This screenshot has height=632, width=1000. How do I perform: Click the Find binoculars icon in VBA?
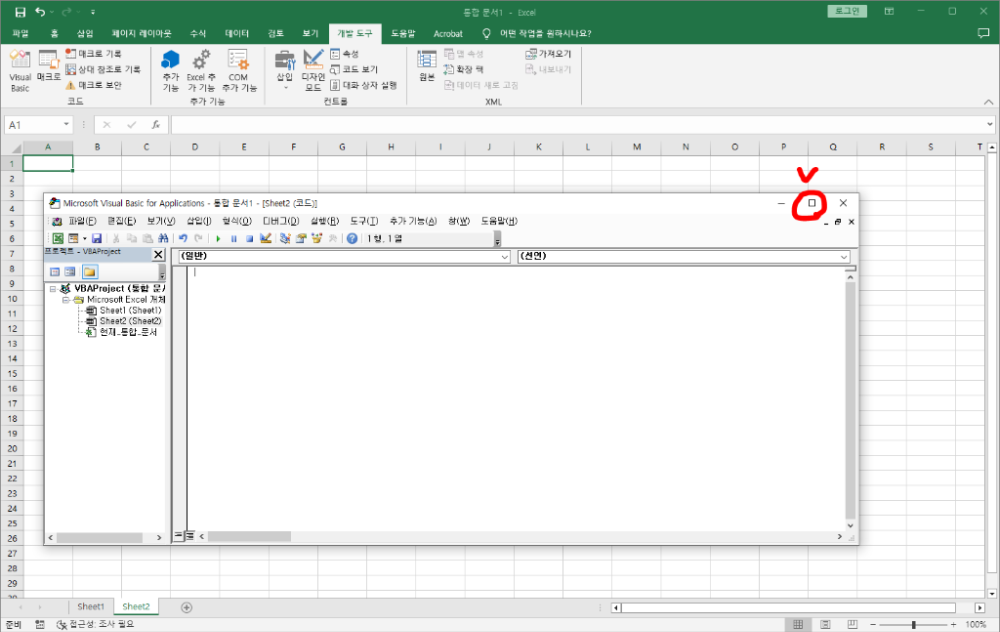163,238
